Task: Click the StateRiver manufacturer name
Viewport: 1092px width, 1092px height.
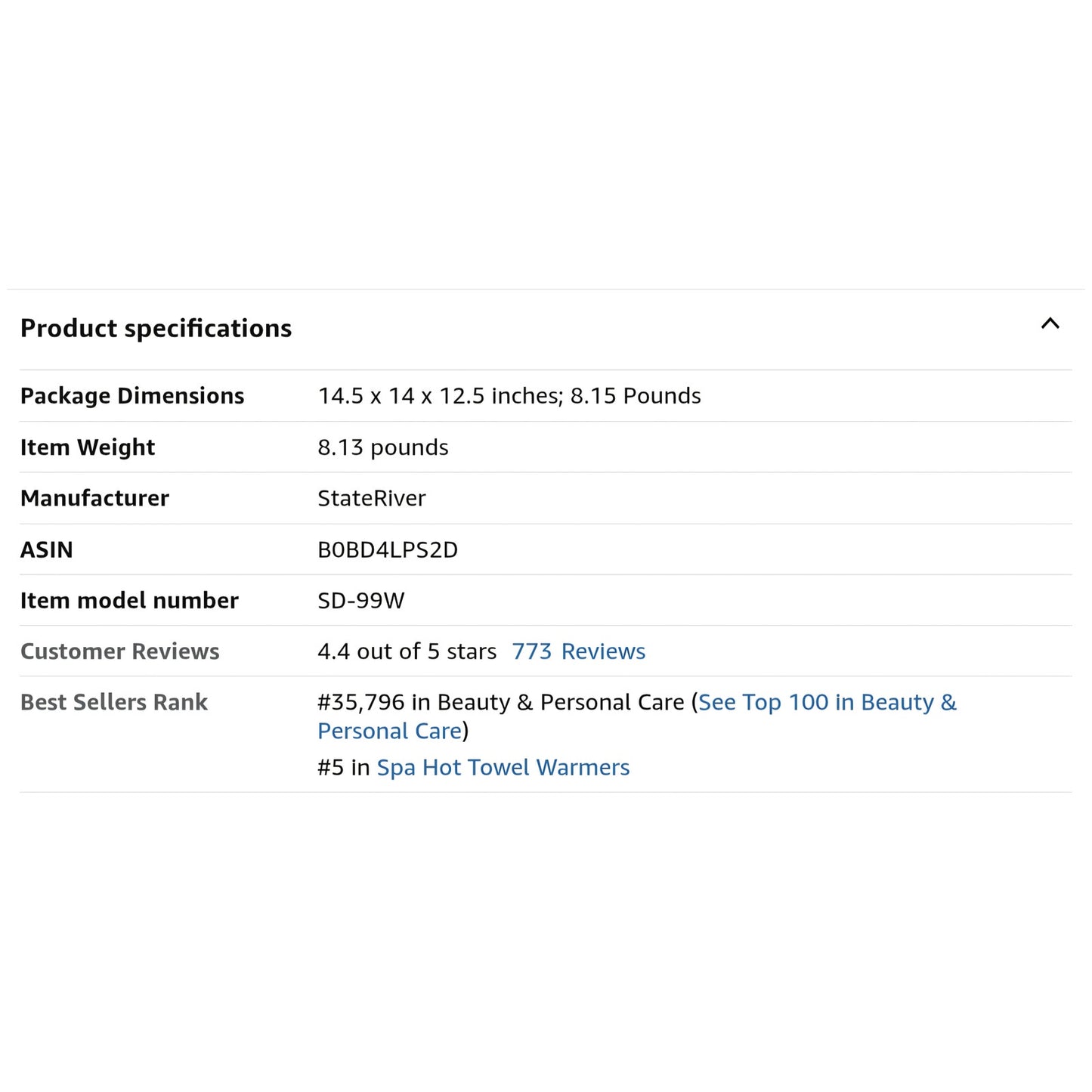Action: 371,498
